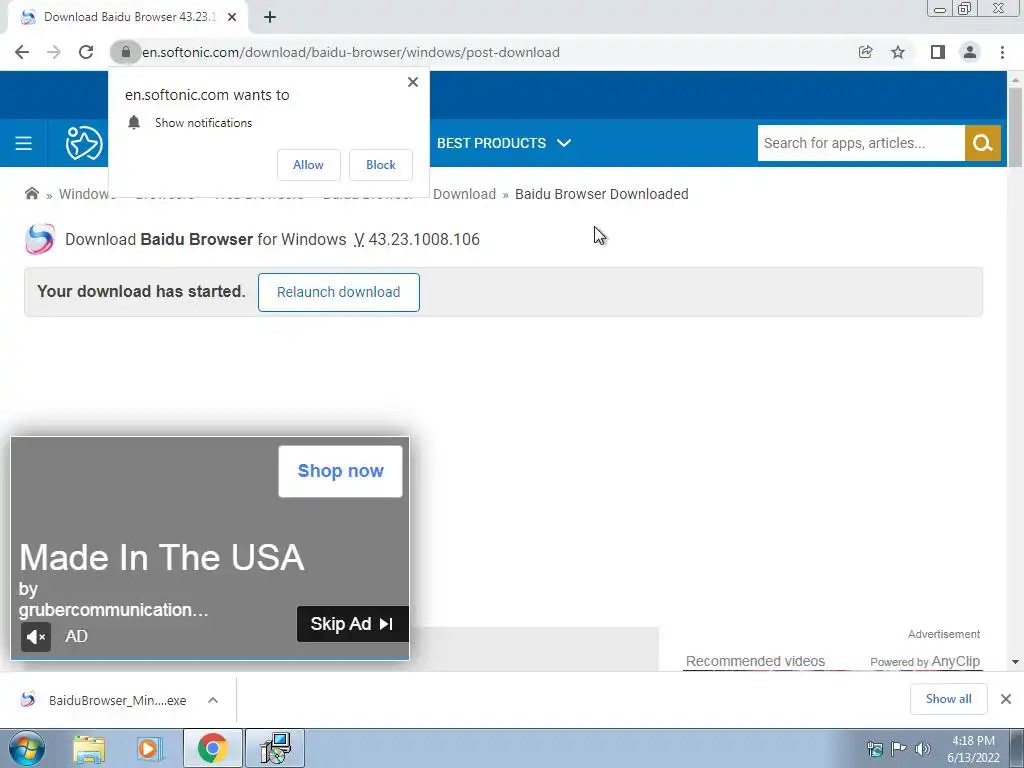Open the Chrome profile avatar
The width and height of the screenshot is (1024, 768).
pyautogui.click(x=970, y=52)
